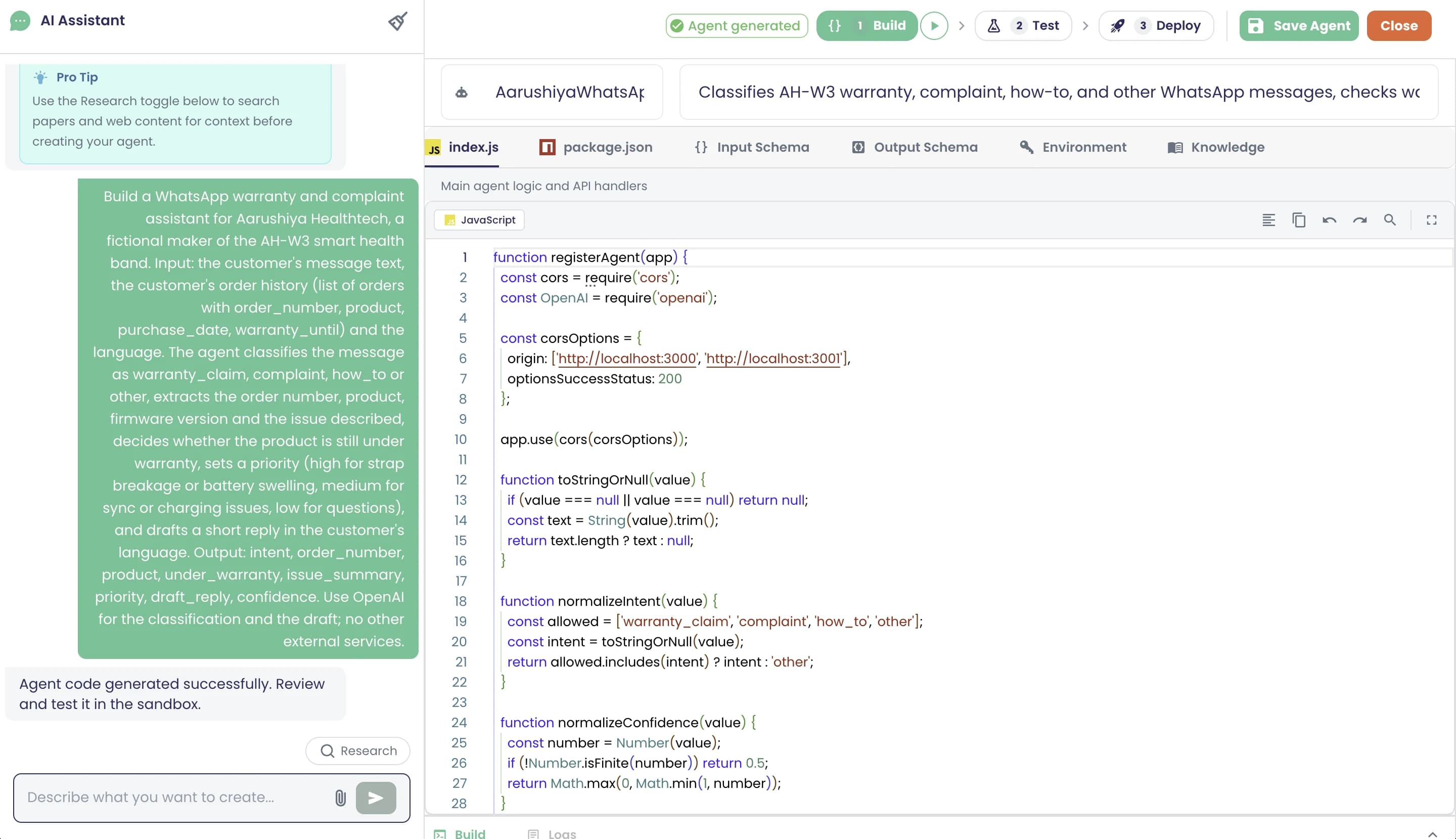Click line number 12 in the gutter

coord(460,479)
